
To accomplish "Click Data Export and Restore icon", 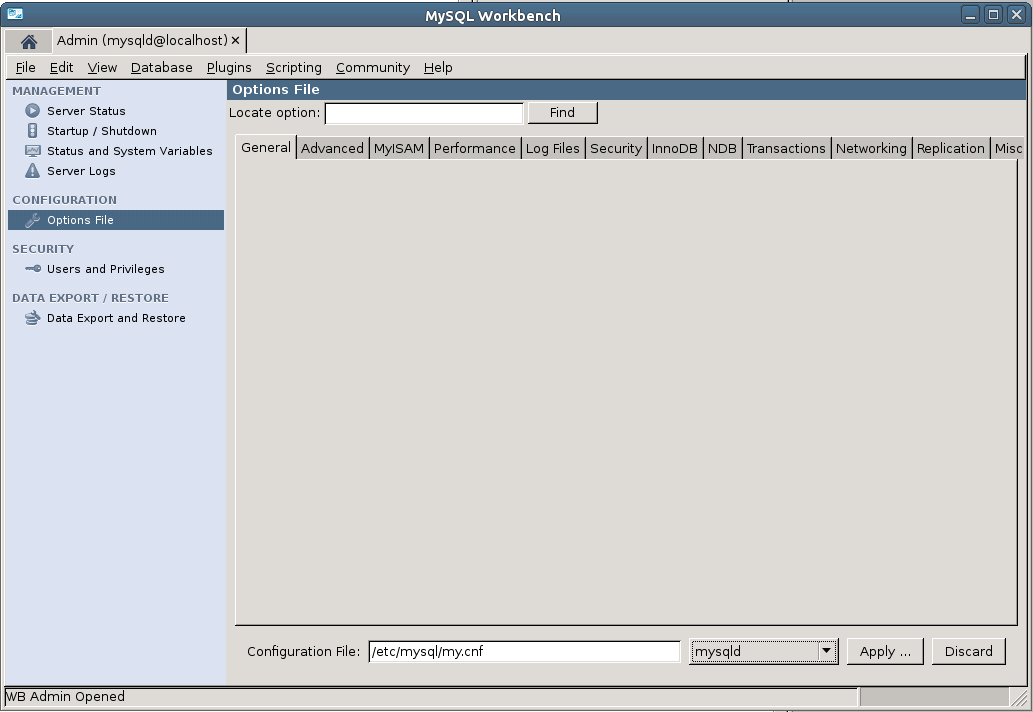I will (32, 318).
